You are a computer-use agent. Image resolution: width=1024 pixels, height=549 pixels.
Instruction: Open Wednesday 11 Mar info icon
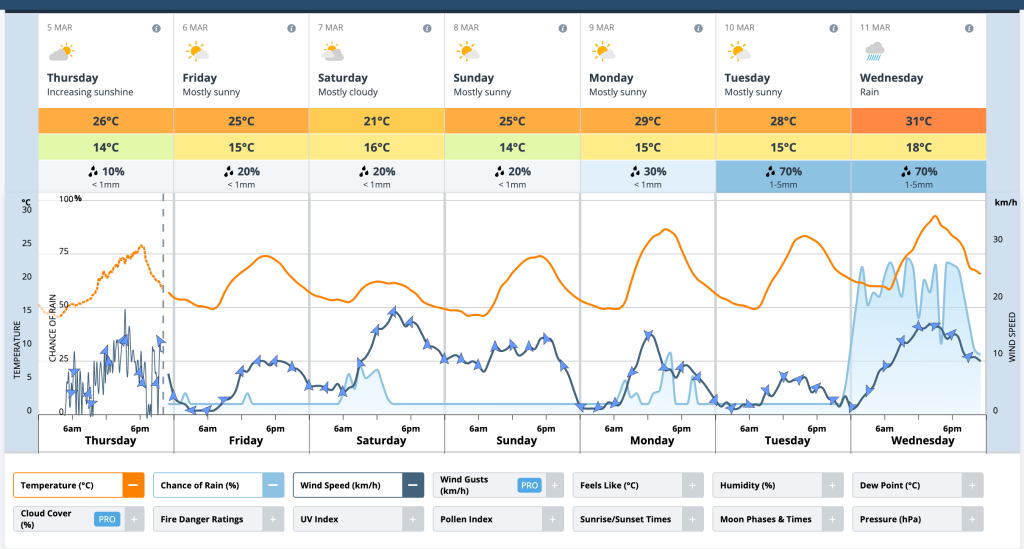(x=969, y=28)
